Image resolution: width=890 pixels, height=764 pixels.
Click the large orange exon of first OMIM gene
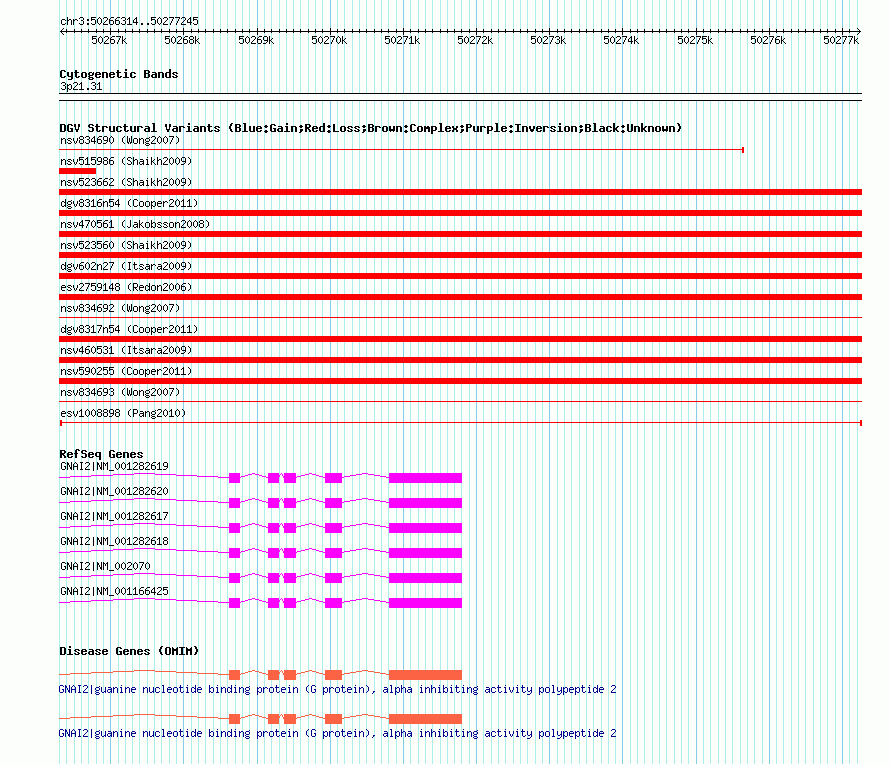(x=425, y=675)
